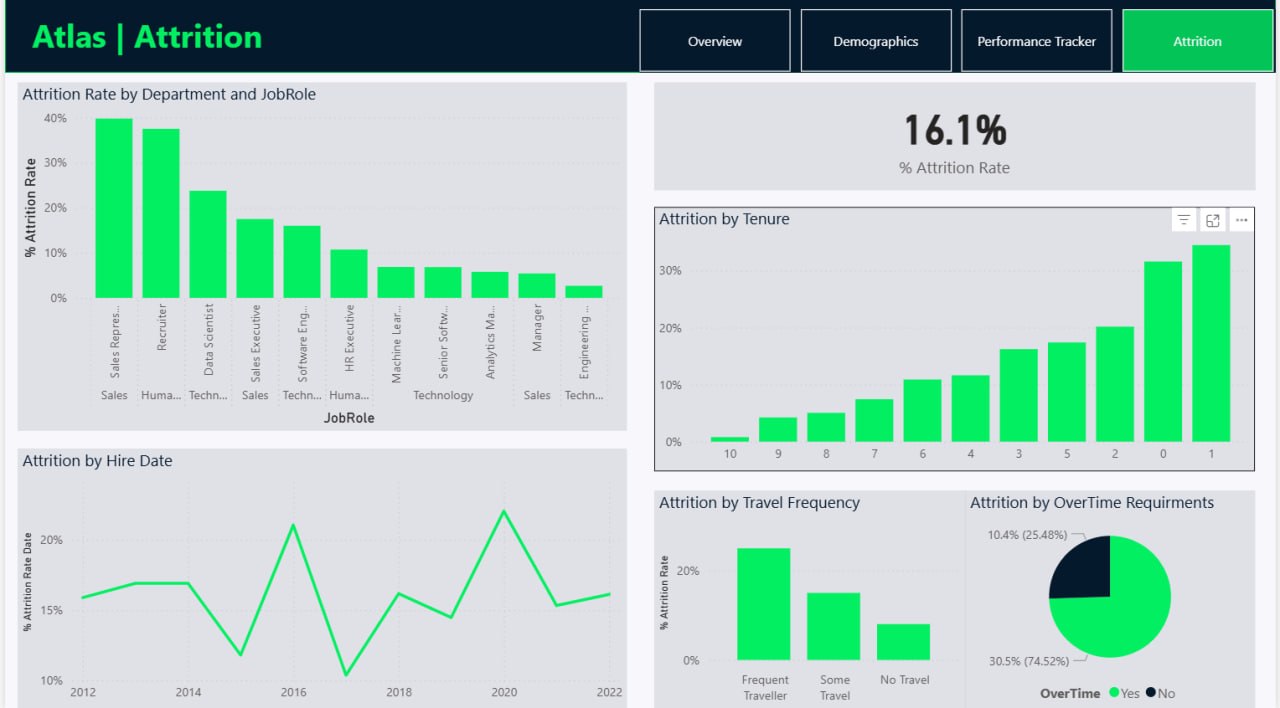The height and width of the screenshot is (708, 1280).
Task: Select the Data Scientist bar
Action: [x=208, y=244]
